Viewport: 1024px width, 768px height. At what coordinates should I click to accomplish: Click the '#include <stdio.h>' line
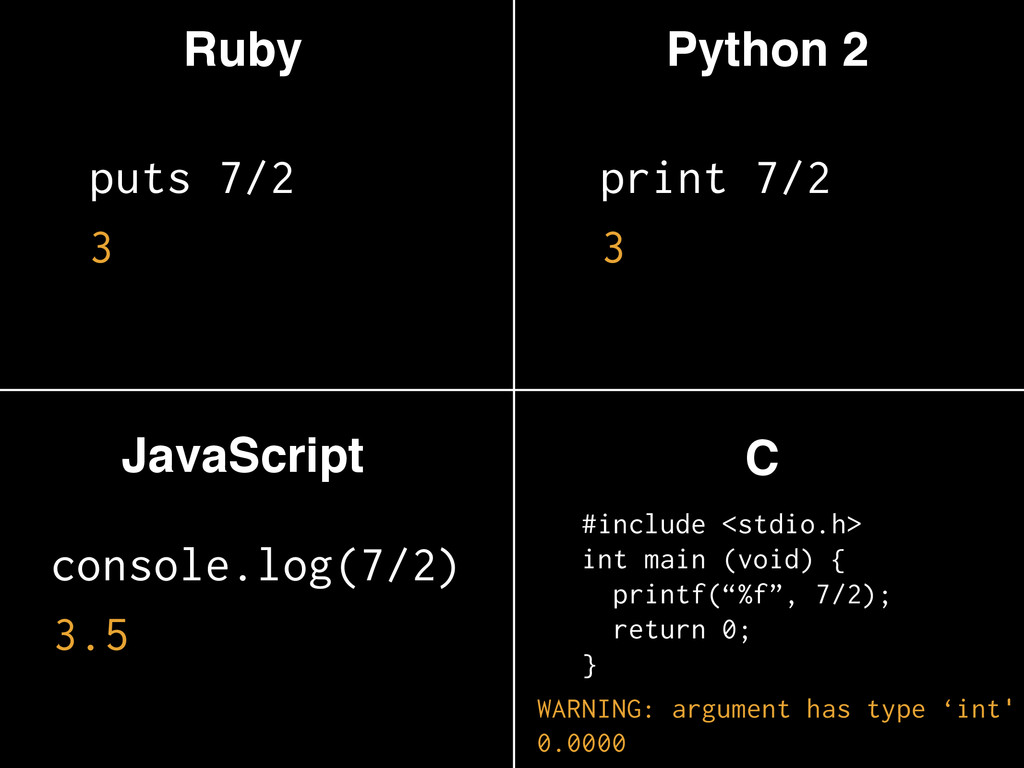point(721,524)
